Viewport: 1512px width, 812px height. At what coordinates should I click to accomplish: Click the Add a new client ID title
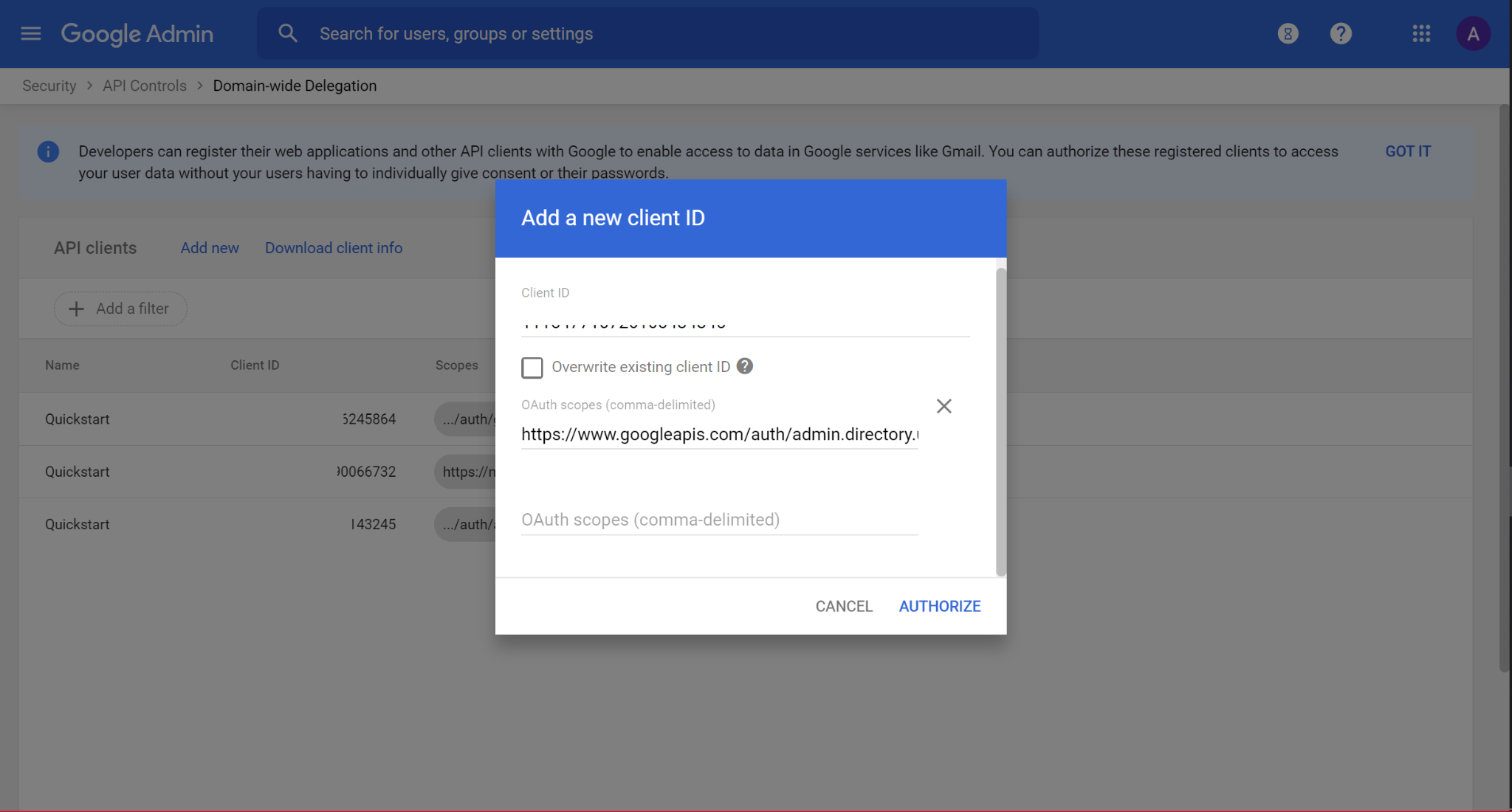click(613, 218)
